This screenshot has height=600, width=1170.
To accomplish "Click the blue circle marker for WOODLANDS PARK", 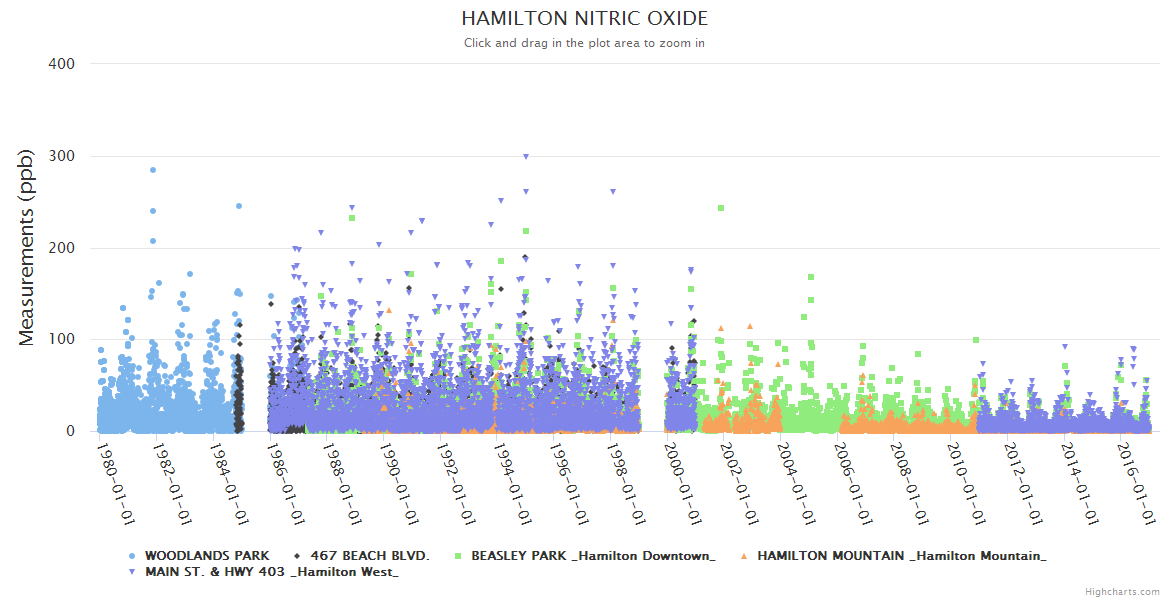I will pyautogui.click(x=132, y=555).
